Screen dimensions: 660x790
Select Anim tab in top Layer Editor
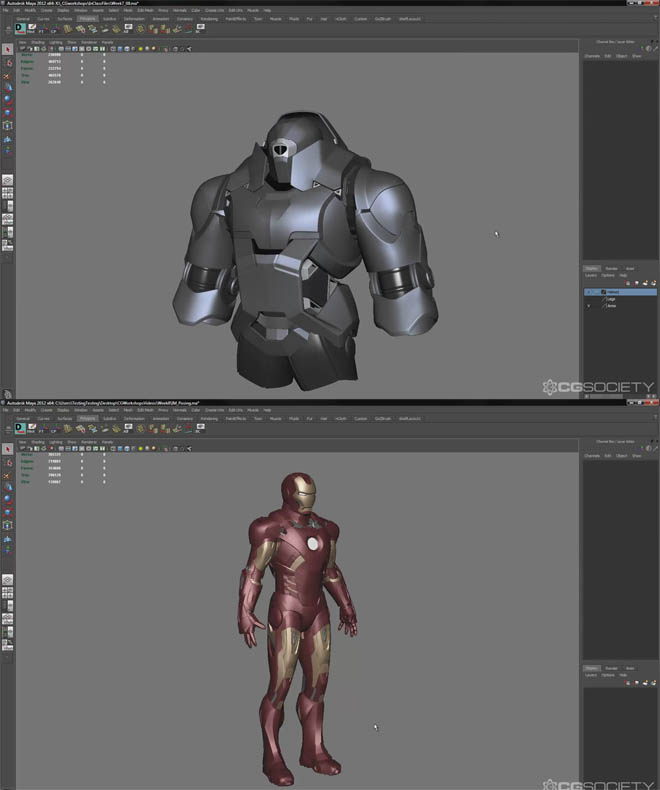click(x=630, y=269)
